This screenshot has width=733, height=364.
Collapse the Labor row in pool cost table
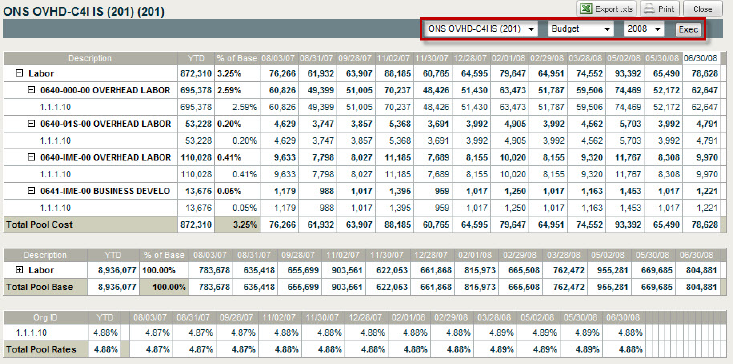pos(19,73)
